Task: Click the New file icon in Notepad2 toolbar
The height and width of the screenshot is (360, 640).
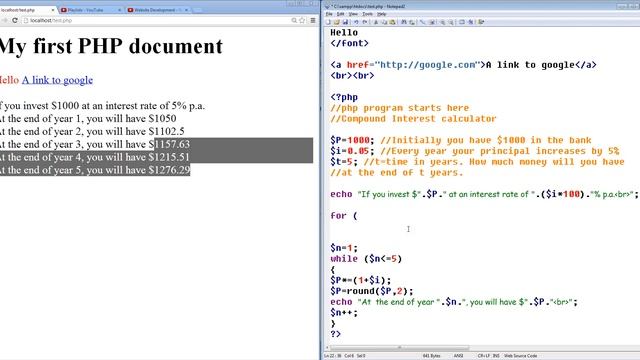Action: [x=328, y=22]
